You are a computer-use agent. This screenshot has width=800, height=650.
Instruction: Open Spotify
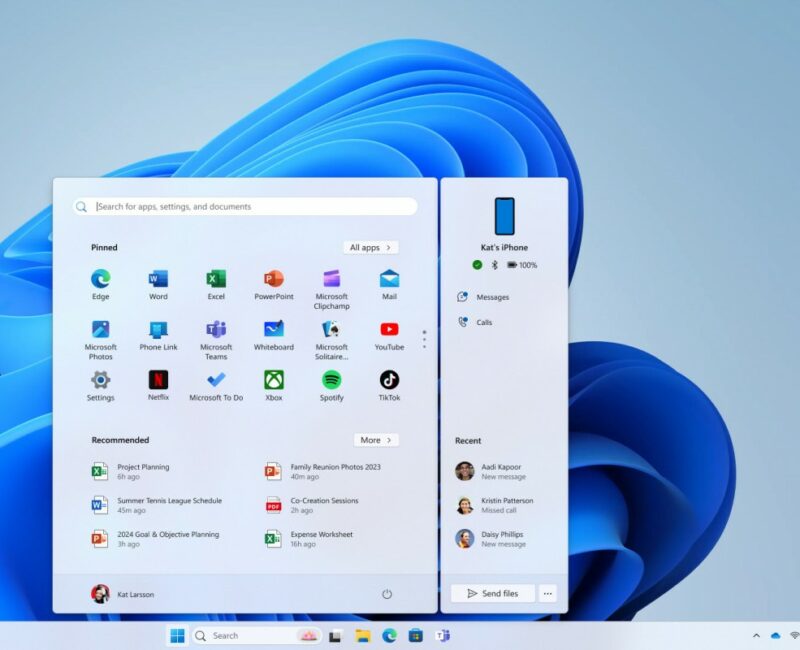point(332,386)
